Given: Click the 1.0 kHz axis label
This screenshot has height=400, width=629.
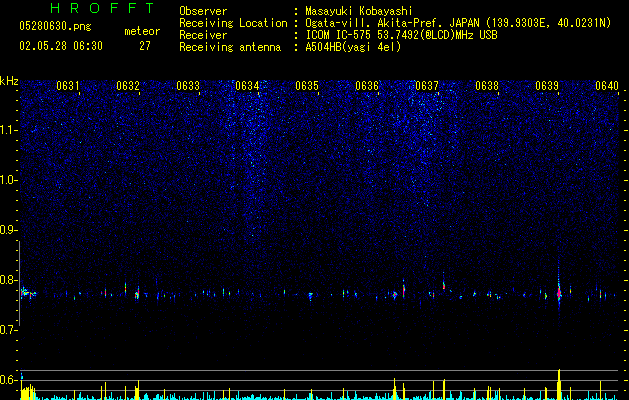Looking at the screenshot, I should click(9, 180).
